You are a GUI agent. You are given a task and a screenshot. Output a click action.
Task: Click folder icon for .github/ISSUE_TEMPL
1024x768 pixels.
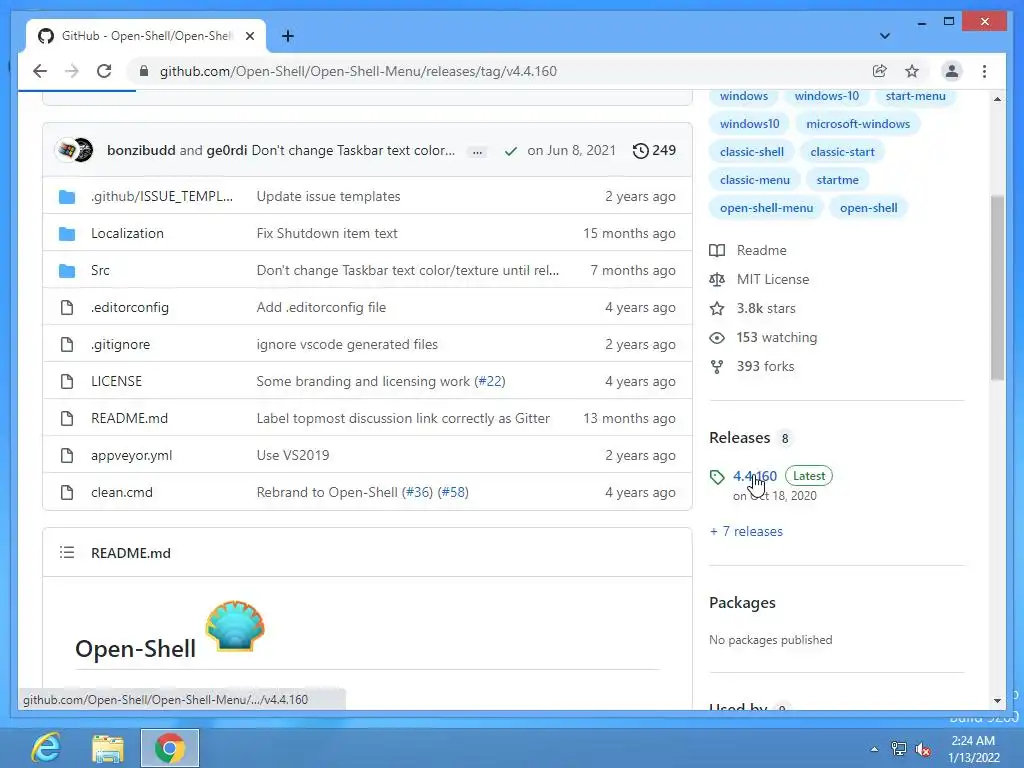coord(67,197)
